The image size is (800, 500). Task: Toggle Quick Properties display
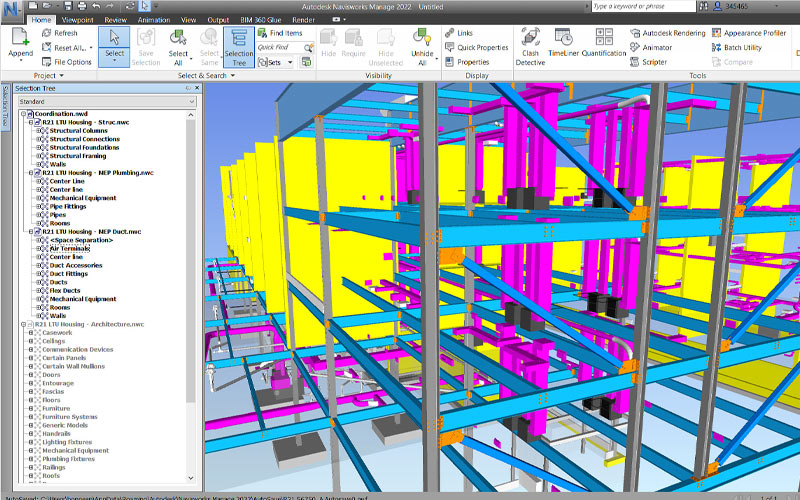click(x=477, y=47)
